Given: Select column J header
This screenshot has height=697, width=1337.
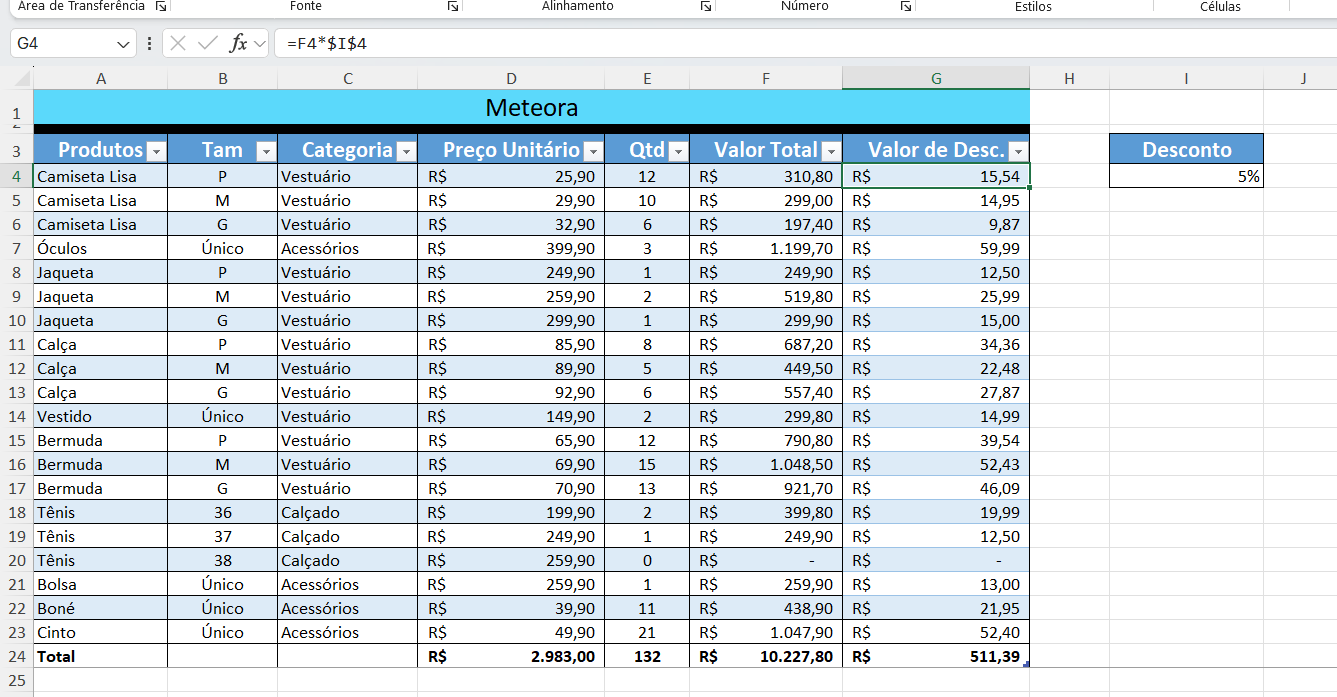Looking at the screenshot, I should click(x=1303, y=78).
